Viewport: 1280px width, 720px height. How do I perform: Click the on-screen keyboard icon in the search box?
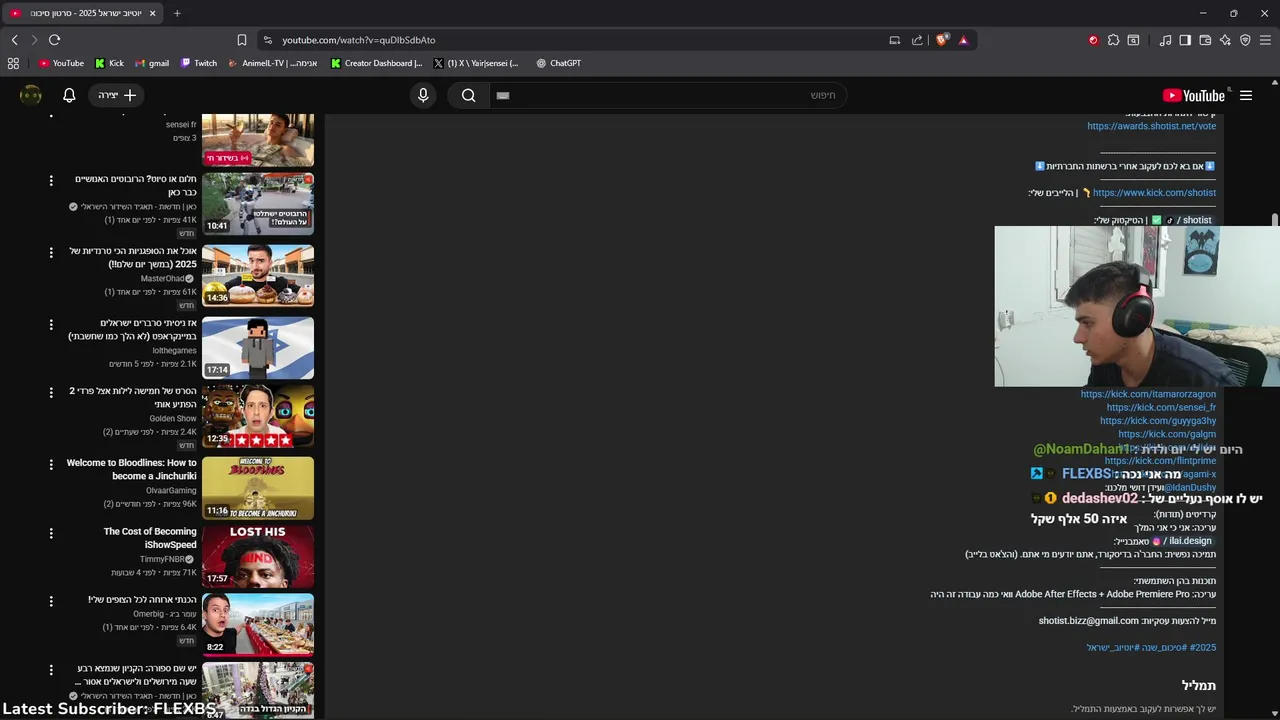tap(503, 95)
